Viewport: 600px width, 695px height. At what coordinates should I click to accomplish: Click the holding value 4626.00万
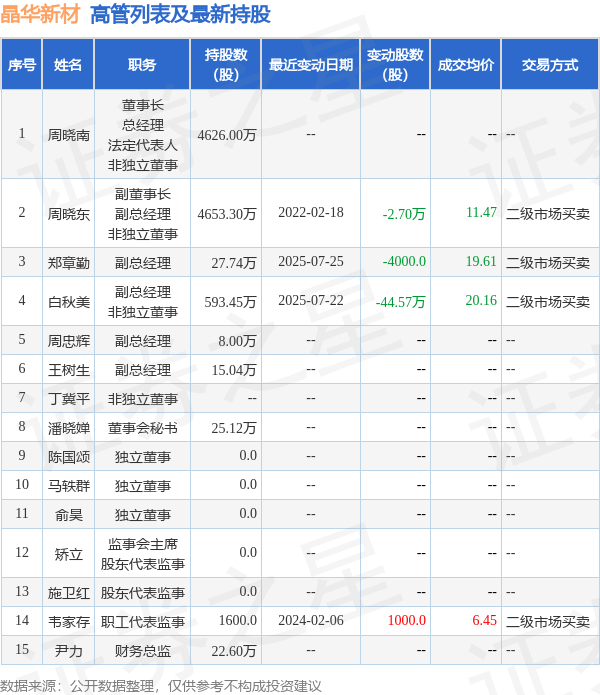(227, 135)
